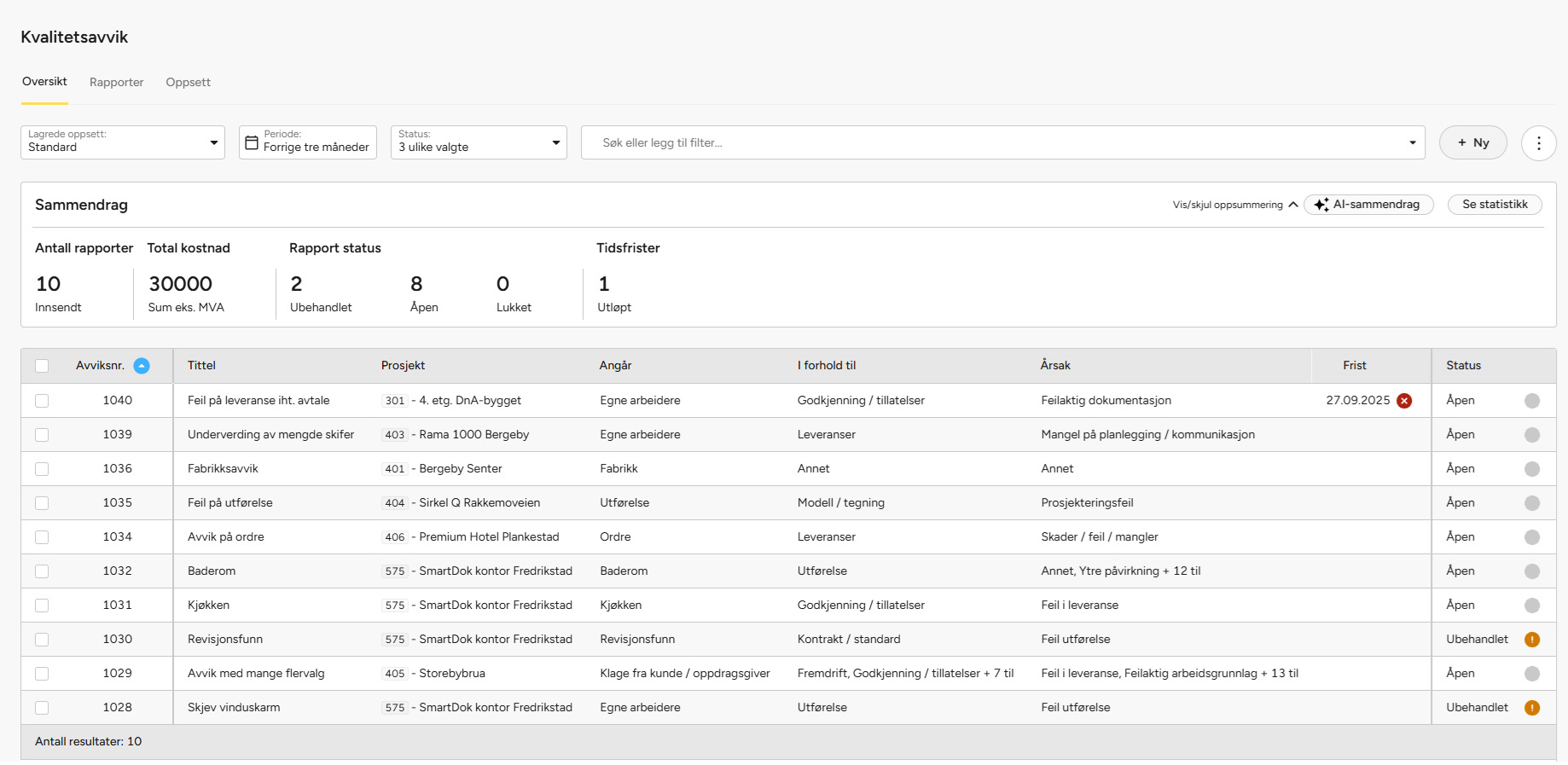Open the three-dot more options menu

coord(1538,143)
